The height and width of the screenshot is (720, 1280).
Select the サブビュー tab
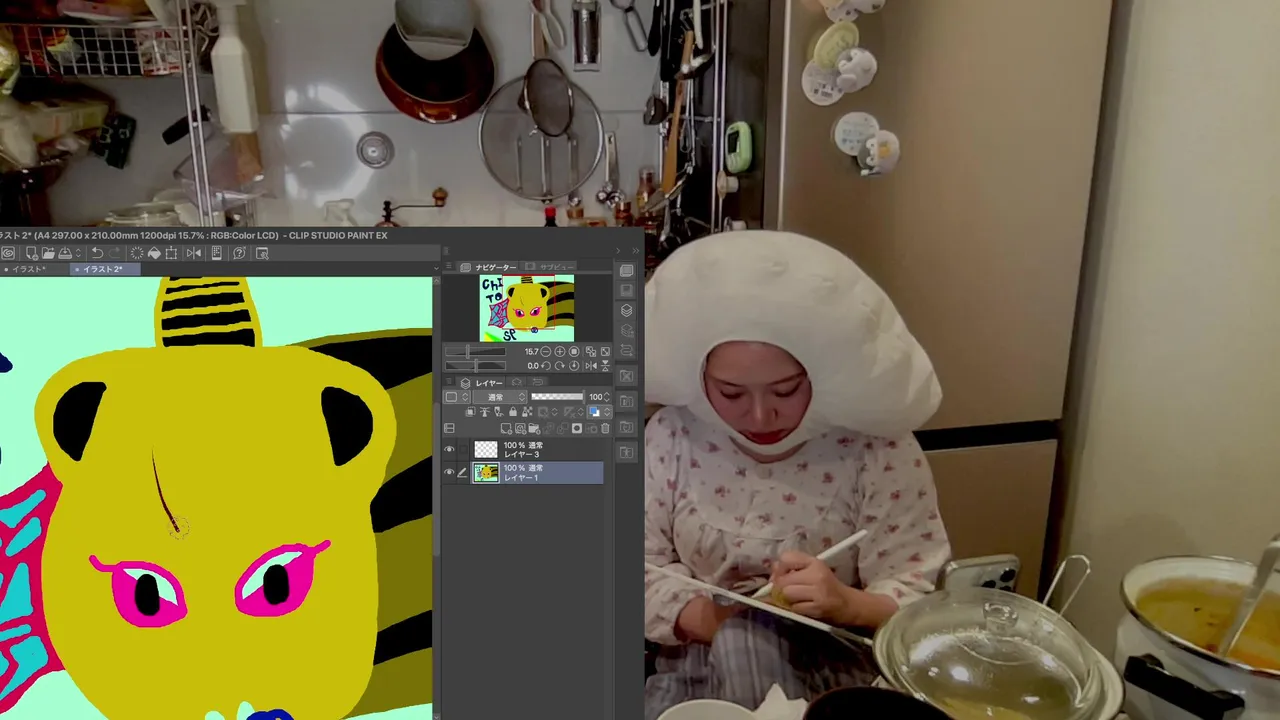(549, 267)
